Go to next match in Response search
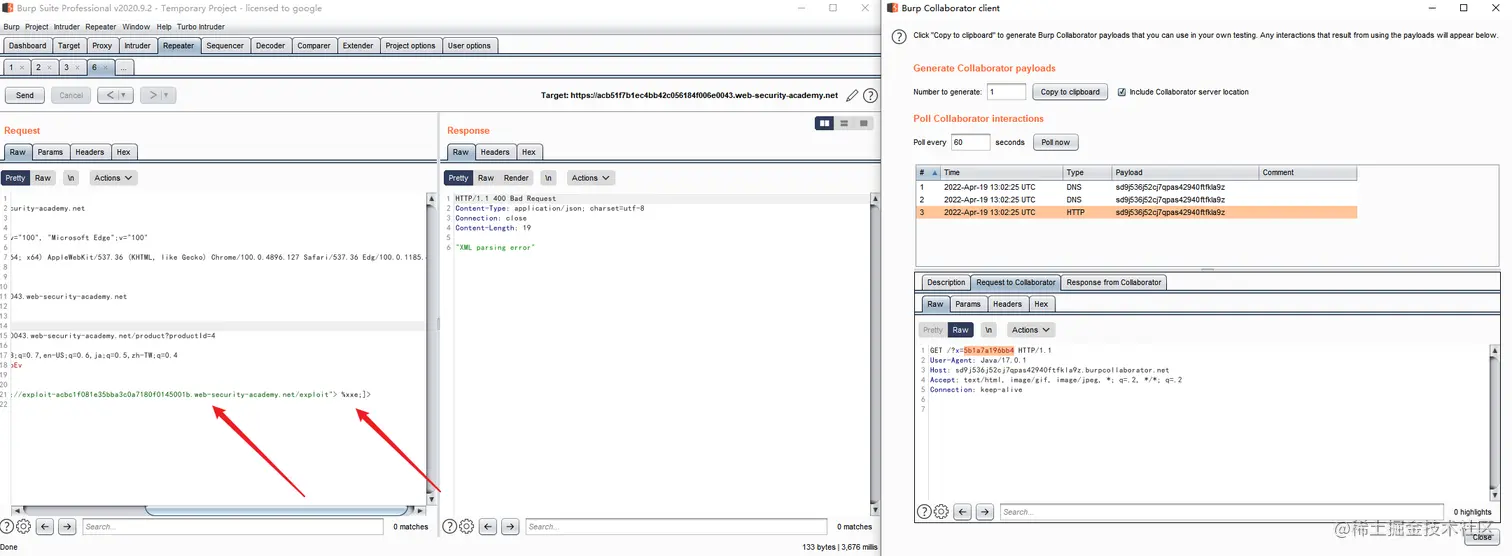This screenshot has width=1512, height=556. [510, 527]
